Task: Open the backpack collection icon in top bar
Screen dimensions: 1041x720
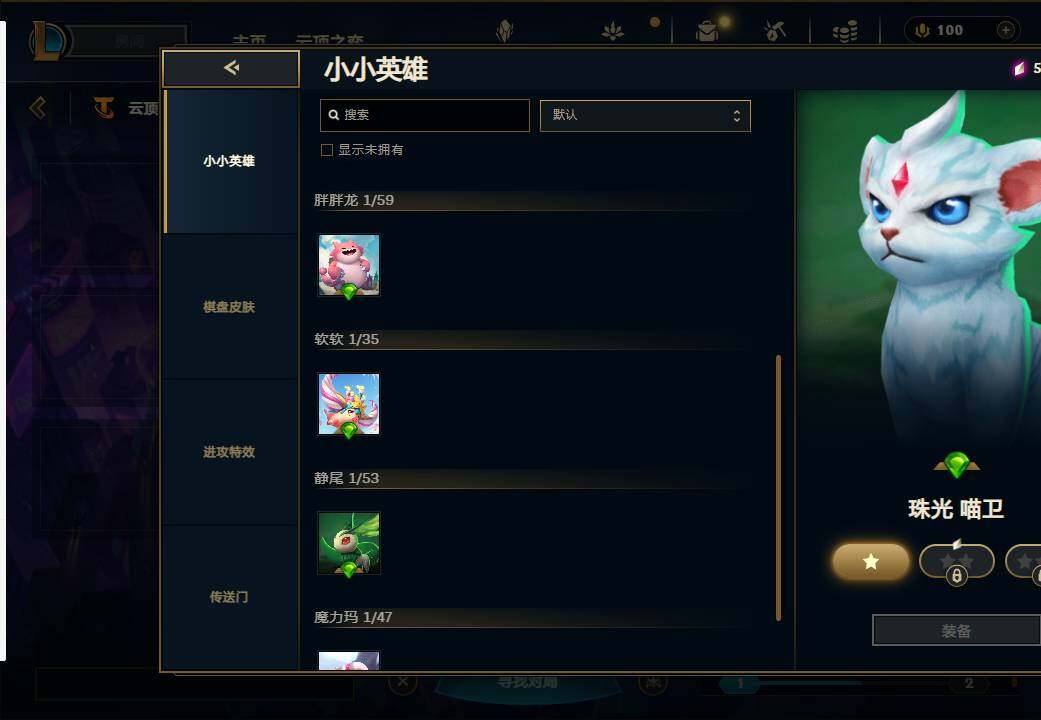Action: 707,31
